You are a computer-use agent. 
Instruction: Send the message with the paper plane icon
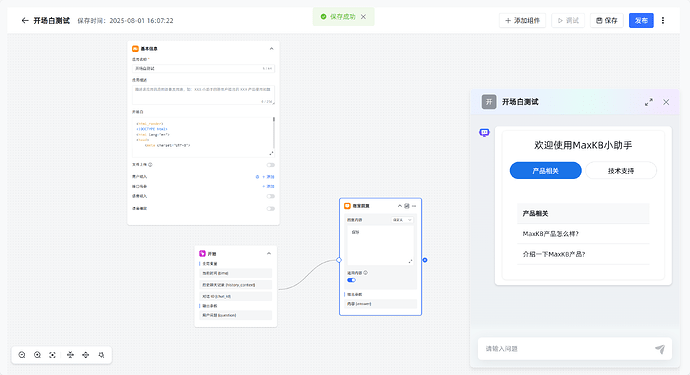click(x=660, y=349)
